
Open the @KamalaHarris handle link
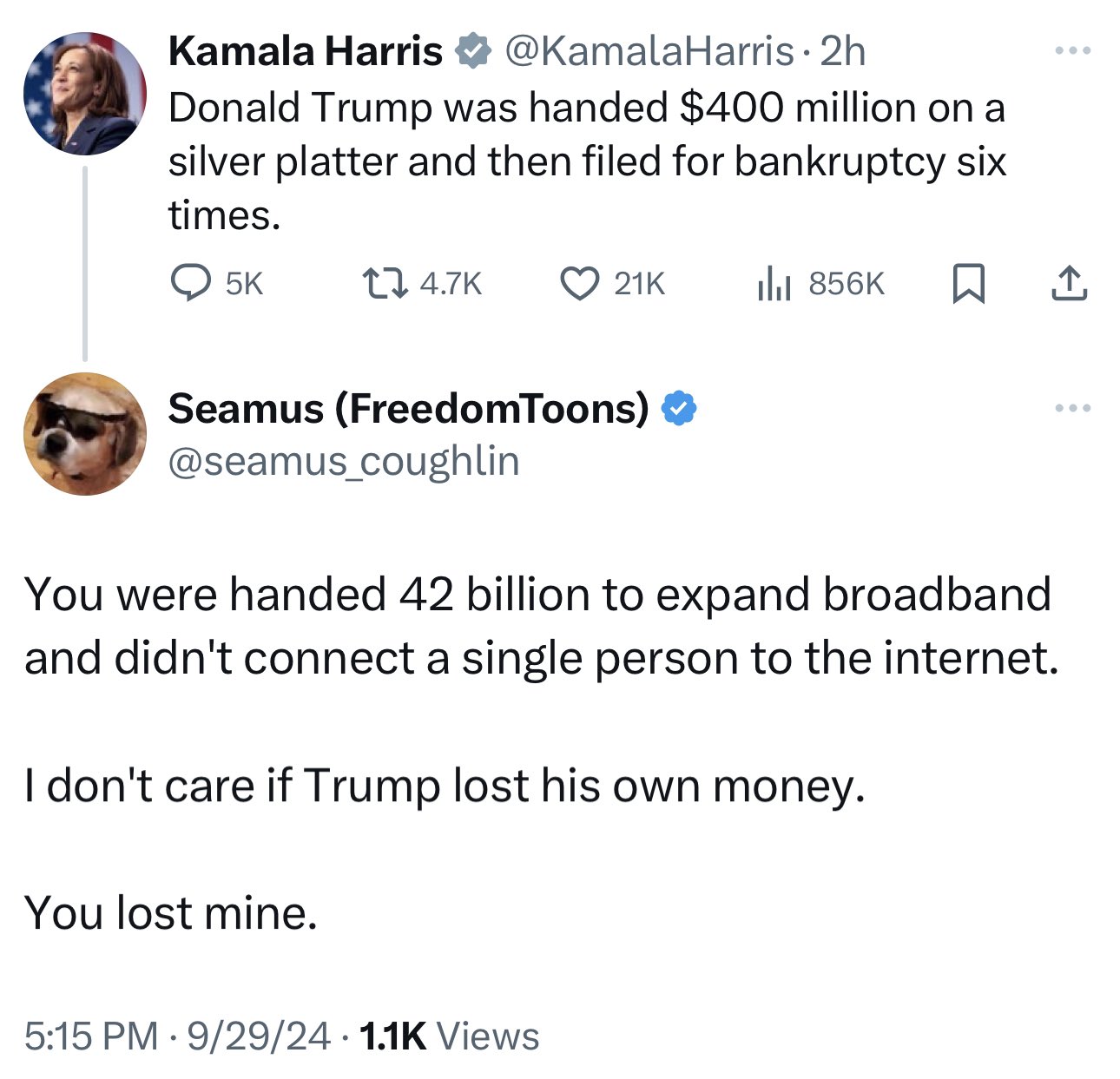pyautogui.click(x=648, y=51)
